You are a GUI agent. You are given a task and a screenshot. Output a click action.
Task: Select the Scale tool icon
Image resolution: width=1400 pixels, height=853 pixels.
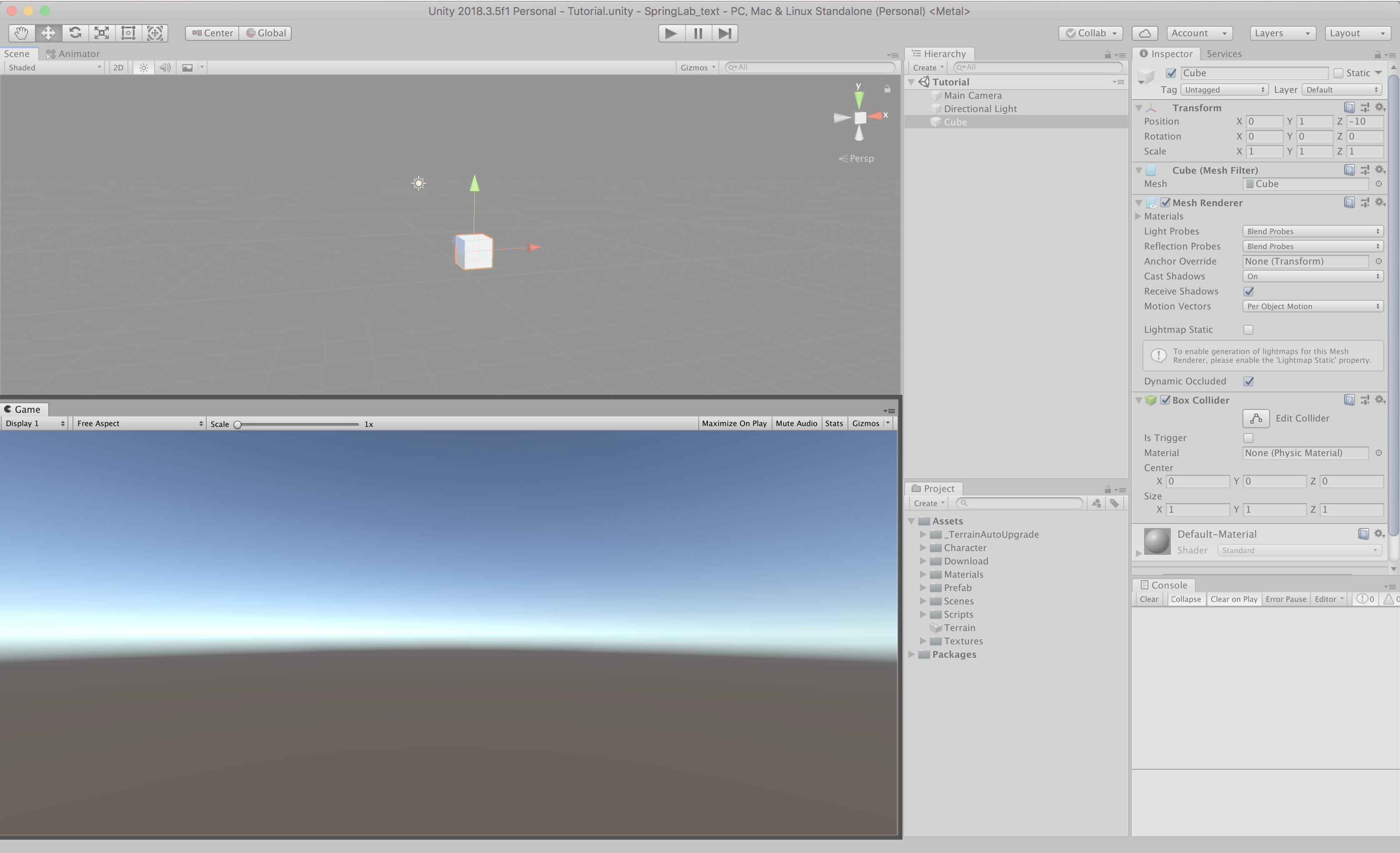(x=102, y=33)
